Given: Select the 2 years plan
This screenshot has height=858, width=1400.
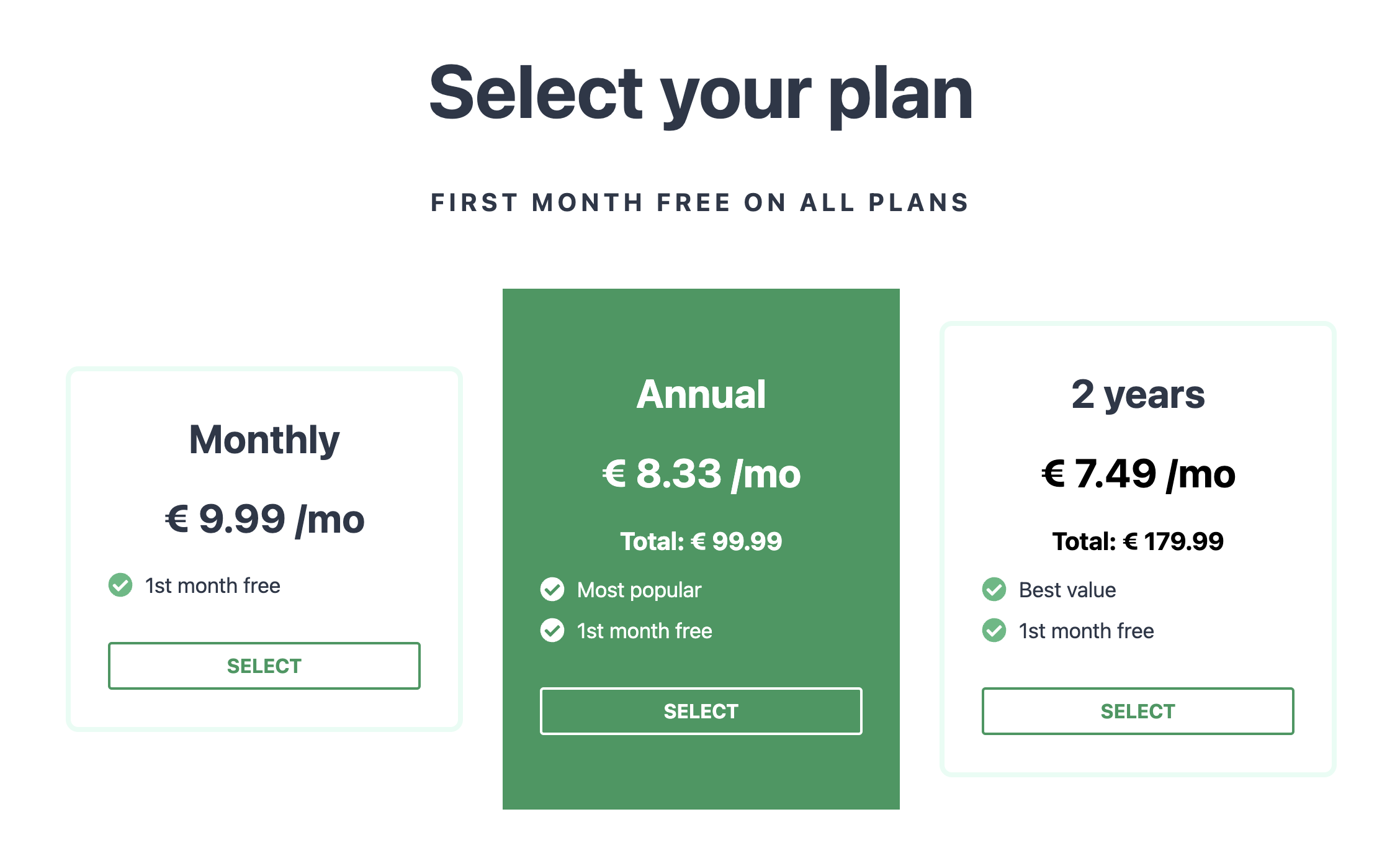Looking at the screenshot, I should 1137,711.
